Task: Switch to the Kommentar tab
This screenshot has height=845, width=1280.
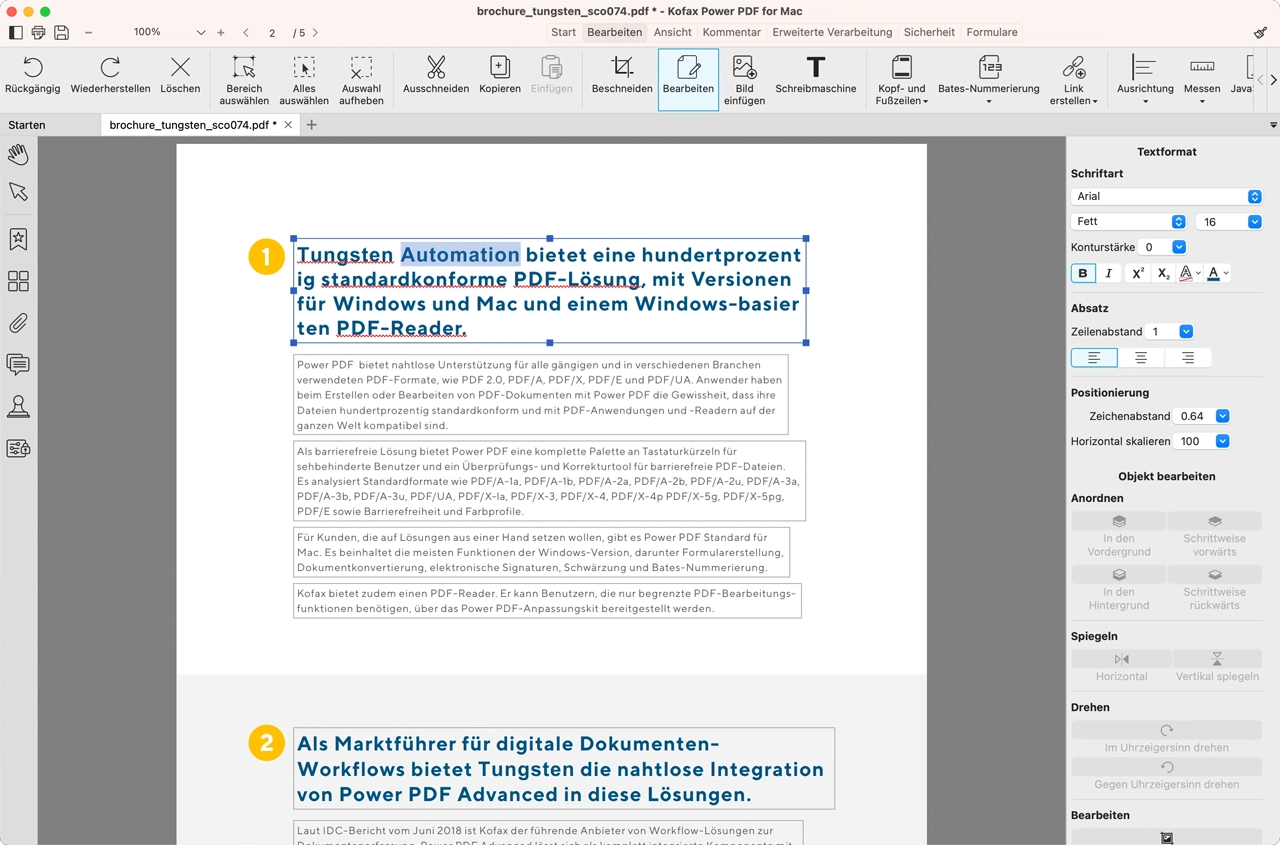Action: pyautogui.click(x=732, y=32)
